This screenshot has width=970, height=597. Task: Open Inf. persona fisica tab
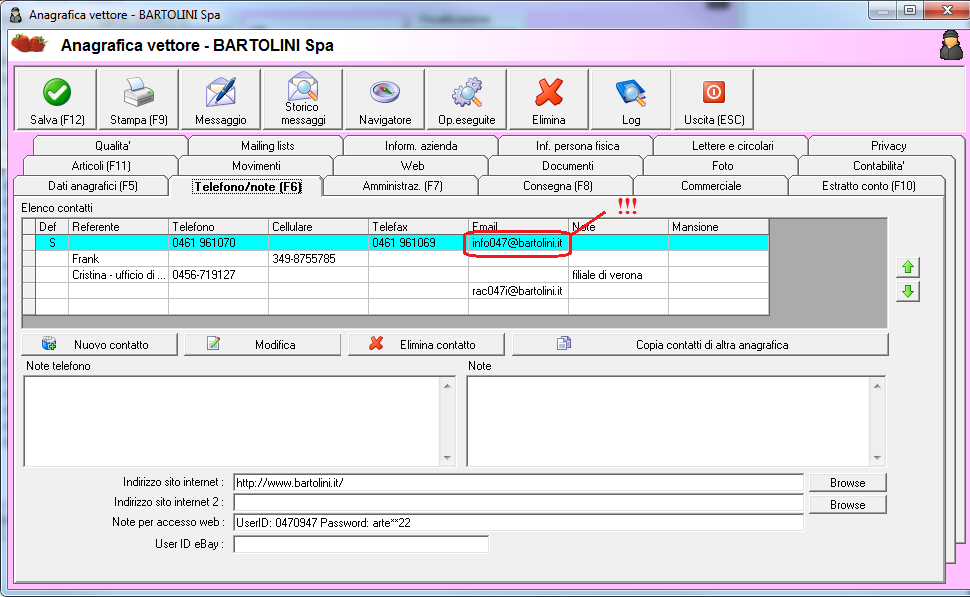pyautogui.click(x=577, y=146)
